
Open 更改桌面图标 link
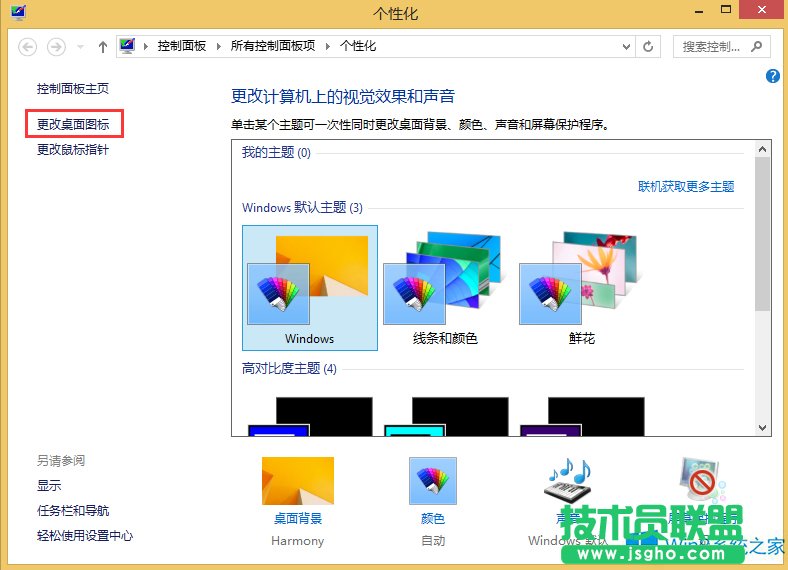point(73,124)
